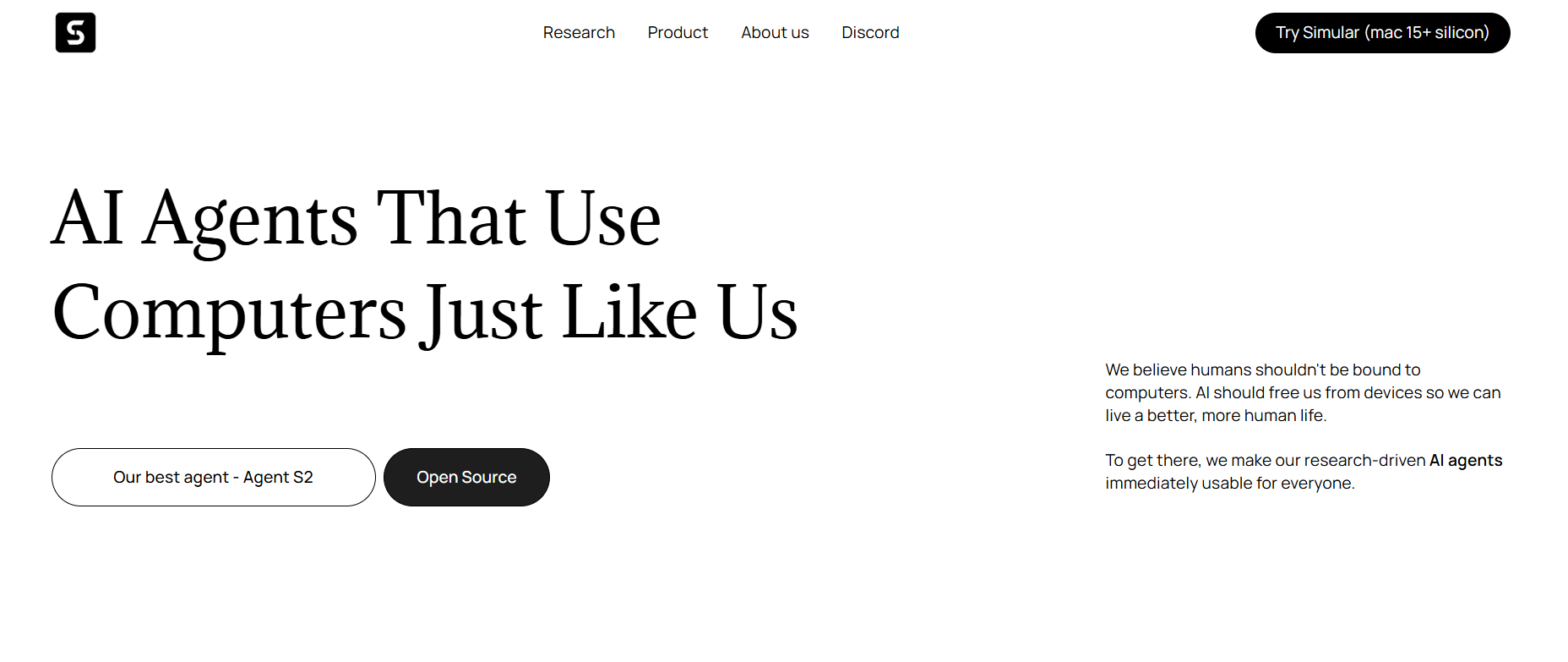Go to the About us page
The width and height of the screenshot is (1568, 662).
click(x=775, y=33)
